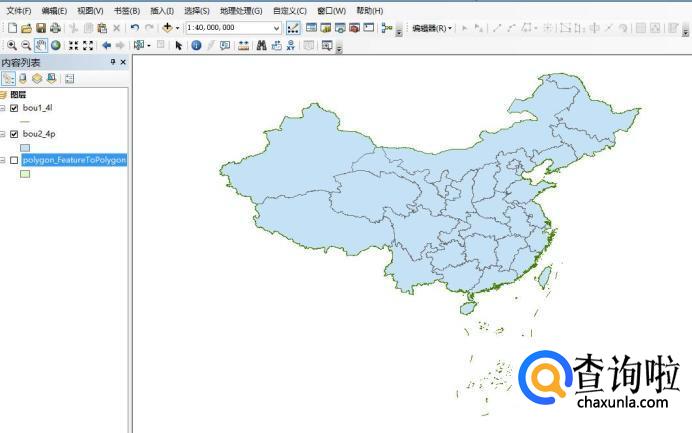List layers by drawing order
The image size is (692, 433).
tap(8, 79)
